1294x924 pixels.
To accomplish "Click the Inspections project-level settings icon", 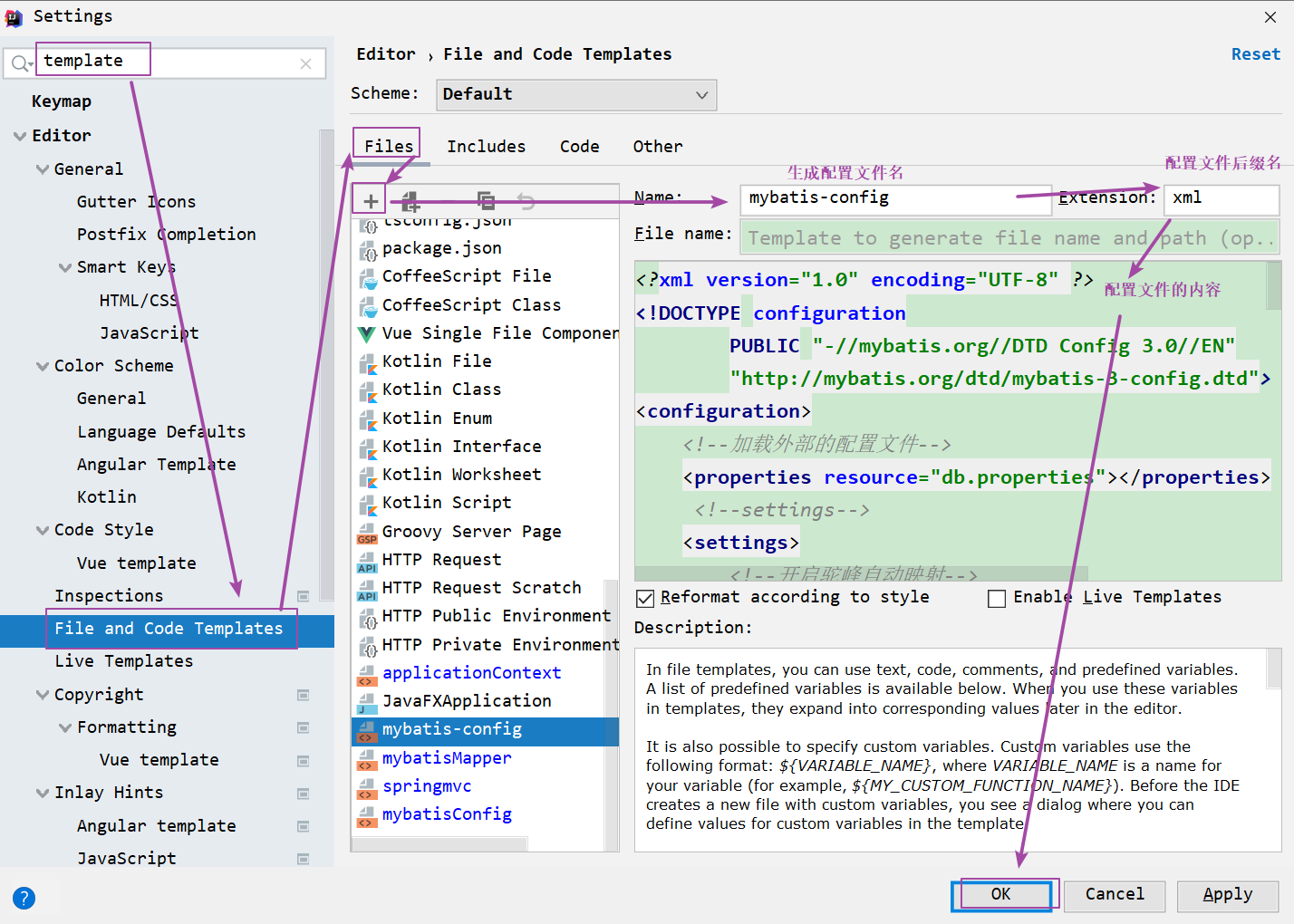I will [x=304, y=596].
